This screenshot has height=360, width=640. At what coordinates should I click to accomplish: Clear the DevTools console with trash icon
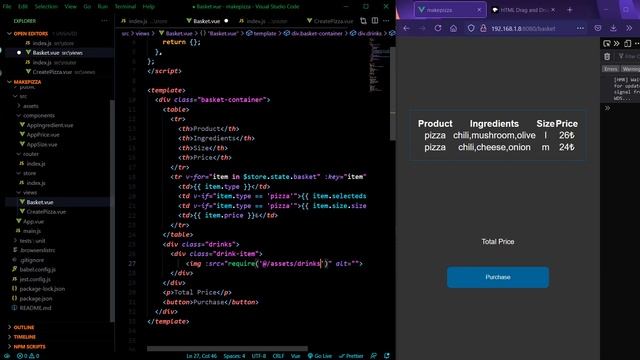click(607, 56)
